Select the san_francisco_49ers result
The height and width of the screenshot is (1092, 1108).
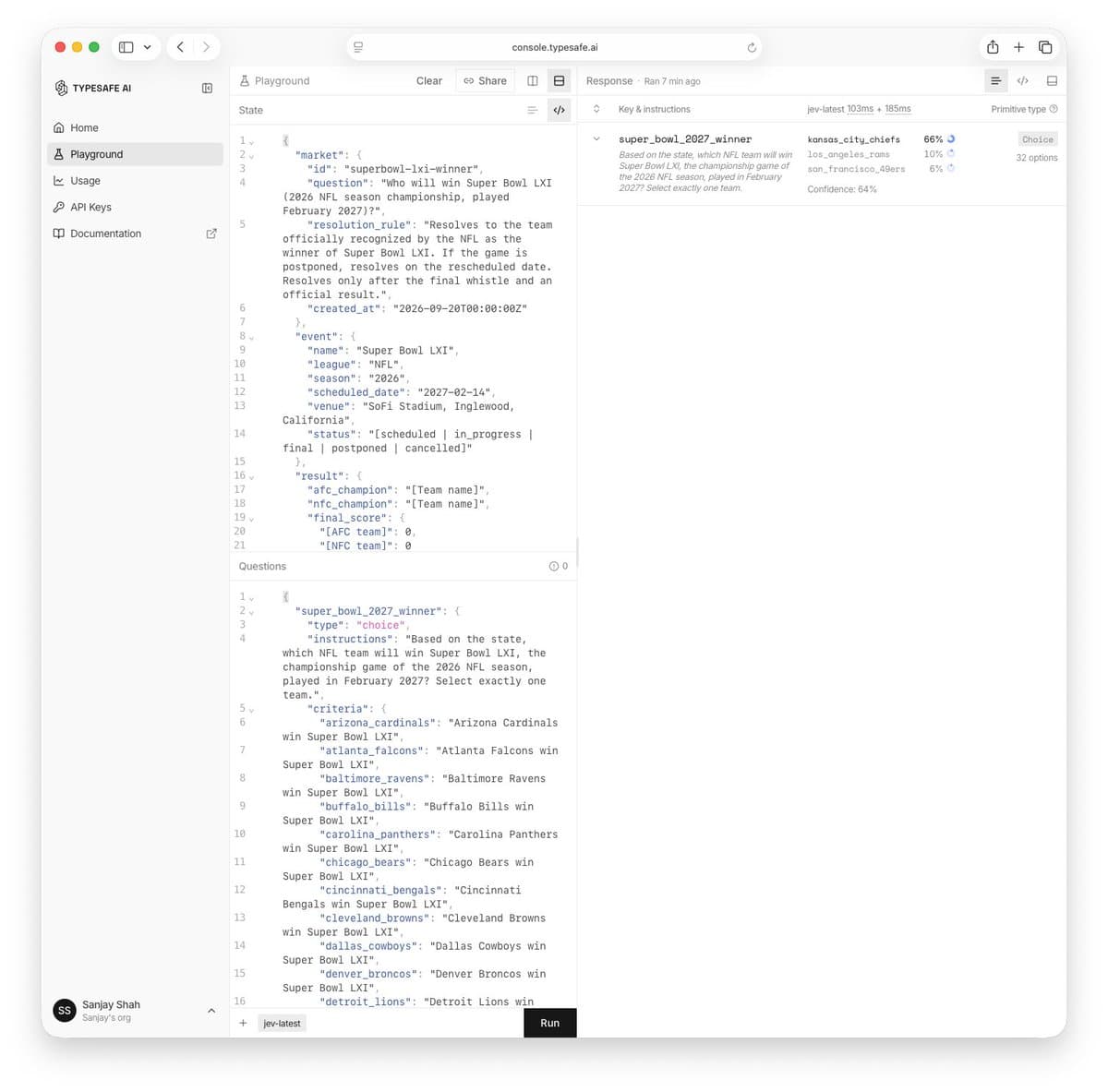click(x=856, y=169)
